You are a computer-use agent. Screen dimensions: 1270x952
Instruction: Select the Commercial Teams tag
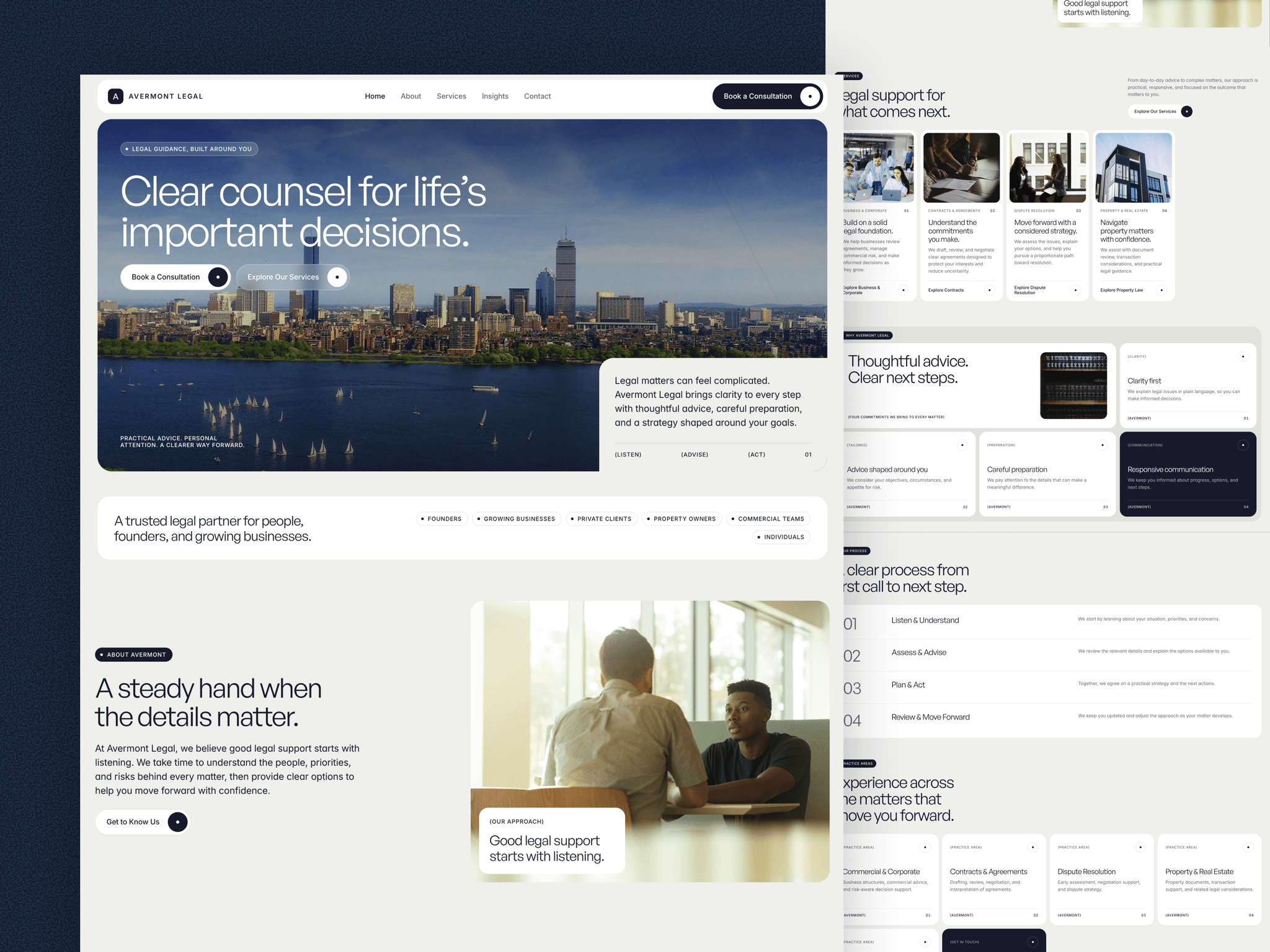coord(768,519)
